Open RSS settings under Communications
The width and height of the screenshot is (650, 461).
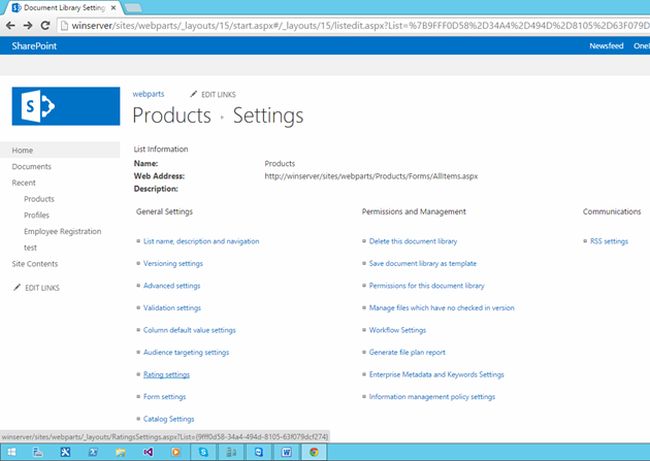(609, 241)
